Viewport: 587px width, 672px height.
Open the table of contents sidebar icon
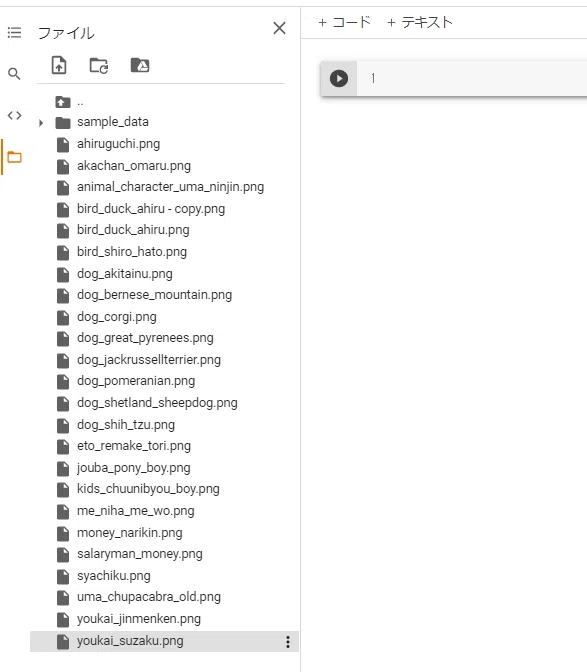[x=14, y=33]
